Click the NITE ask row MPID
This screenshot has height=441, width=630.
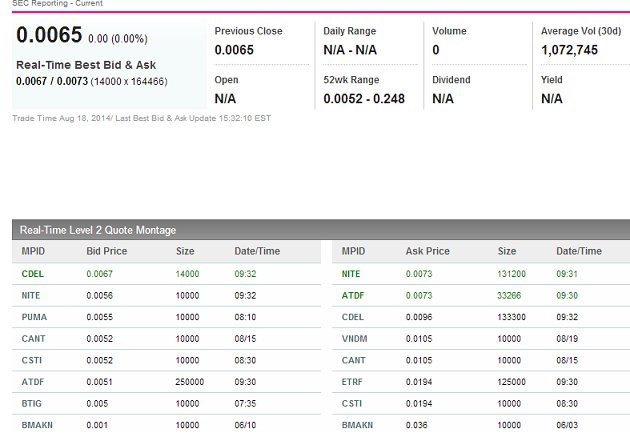tap(351, 274)
